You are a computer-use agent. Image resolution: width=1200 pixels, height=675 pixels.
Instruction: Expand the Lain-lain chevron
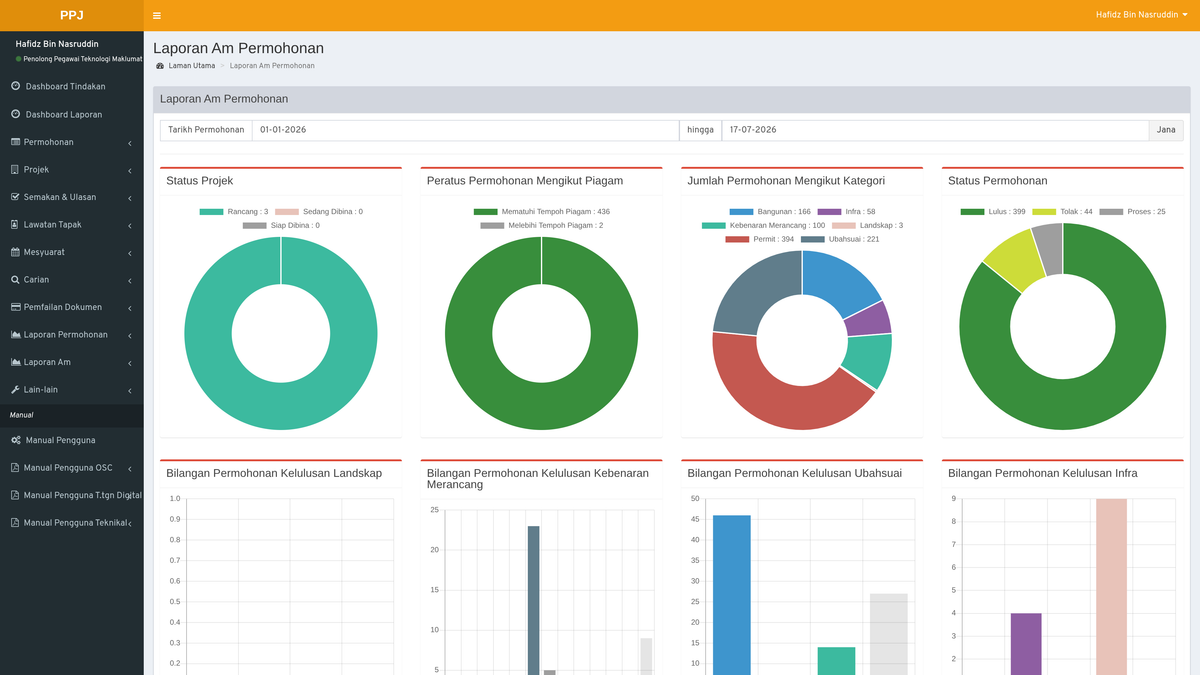130,390
